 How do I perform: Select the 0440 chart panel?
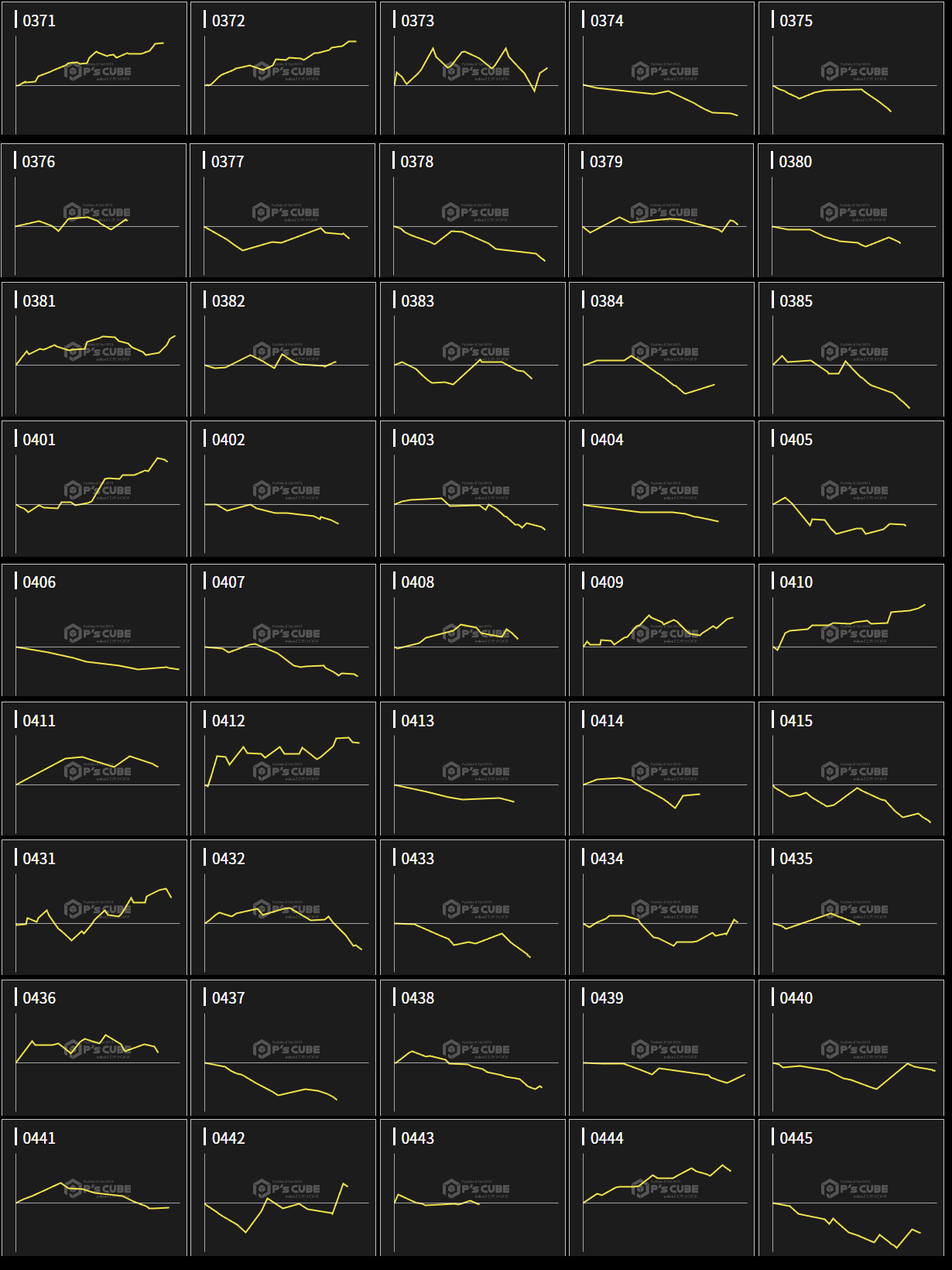pyautogui.click(x=851, y=1047)
